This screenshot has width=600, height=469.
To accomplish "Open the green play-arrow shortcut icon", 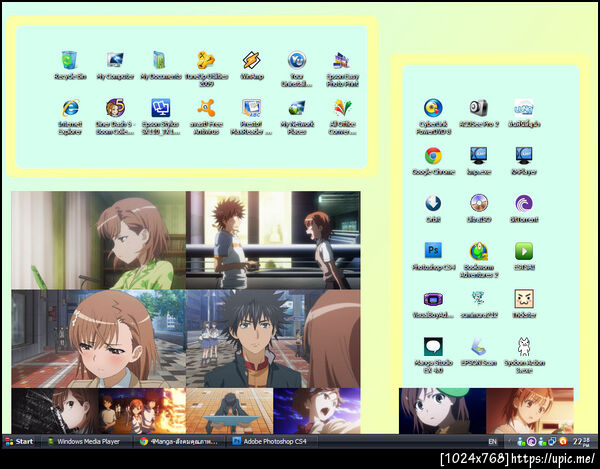I will tap(524, 251).
